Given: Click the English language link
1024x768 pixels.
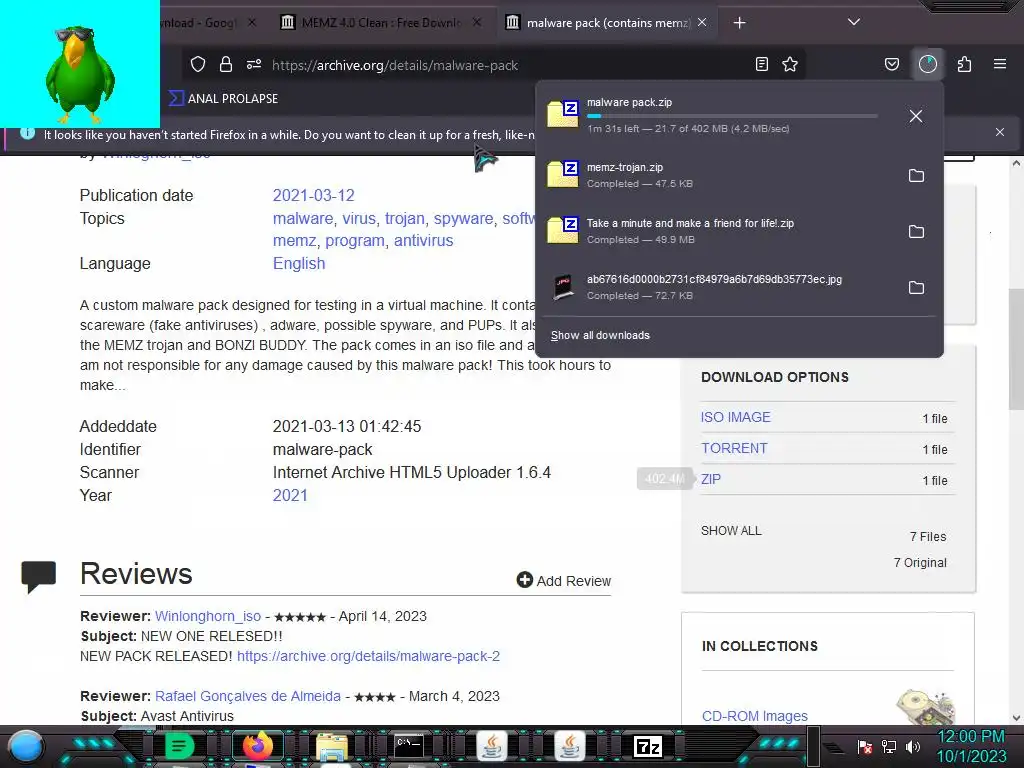Looking at the screenshot, I should (x=298, y=263).
